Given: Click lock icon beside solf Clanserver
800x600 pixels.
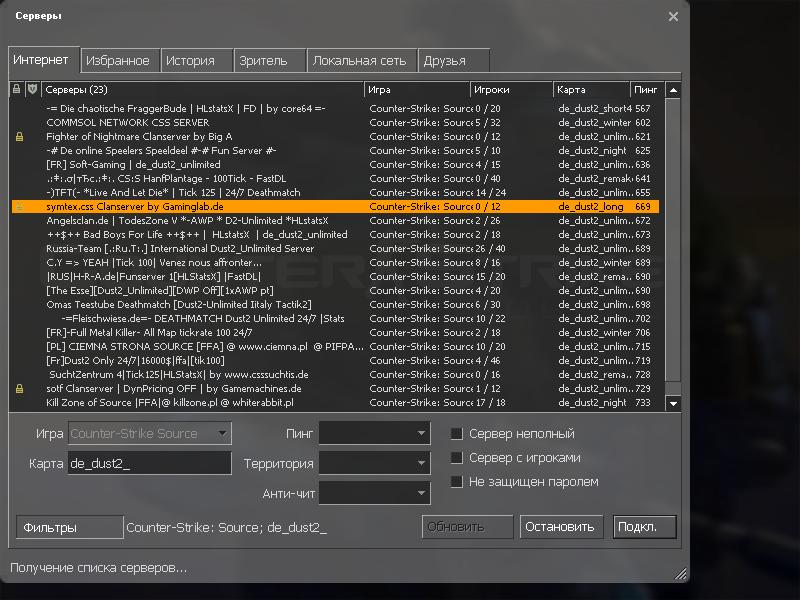Looking at the screenshot, I should coord(18,388).
